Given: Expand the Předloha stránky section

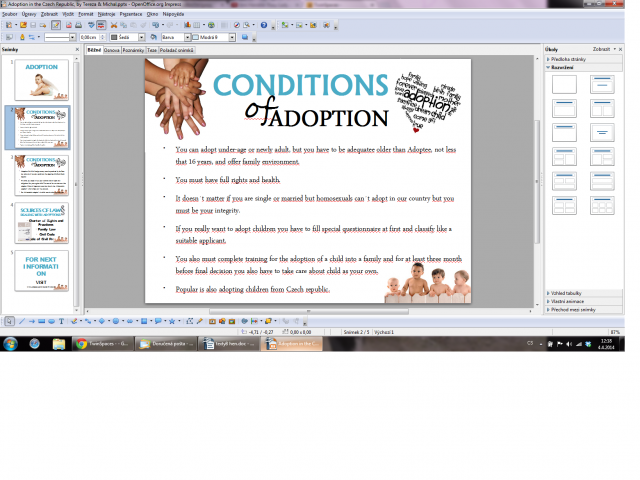Looking at the screenshot, I should point(584,59).
